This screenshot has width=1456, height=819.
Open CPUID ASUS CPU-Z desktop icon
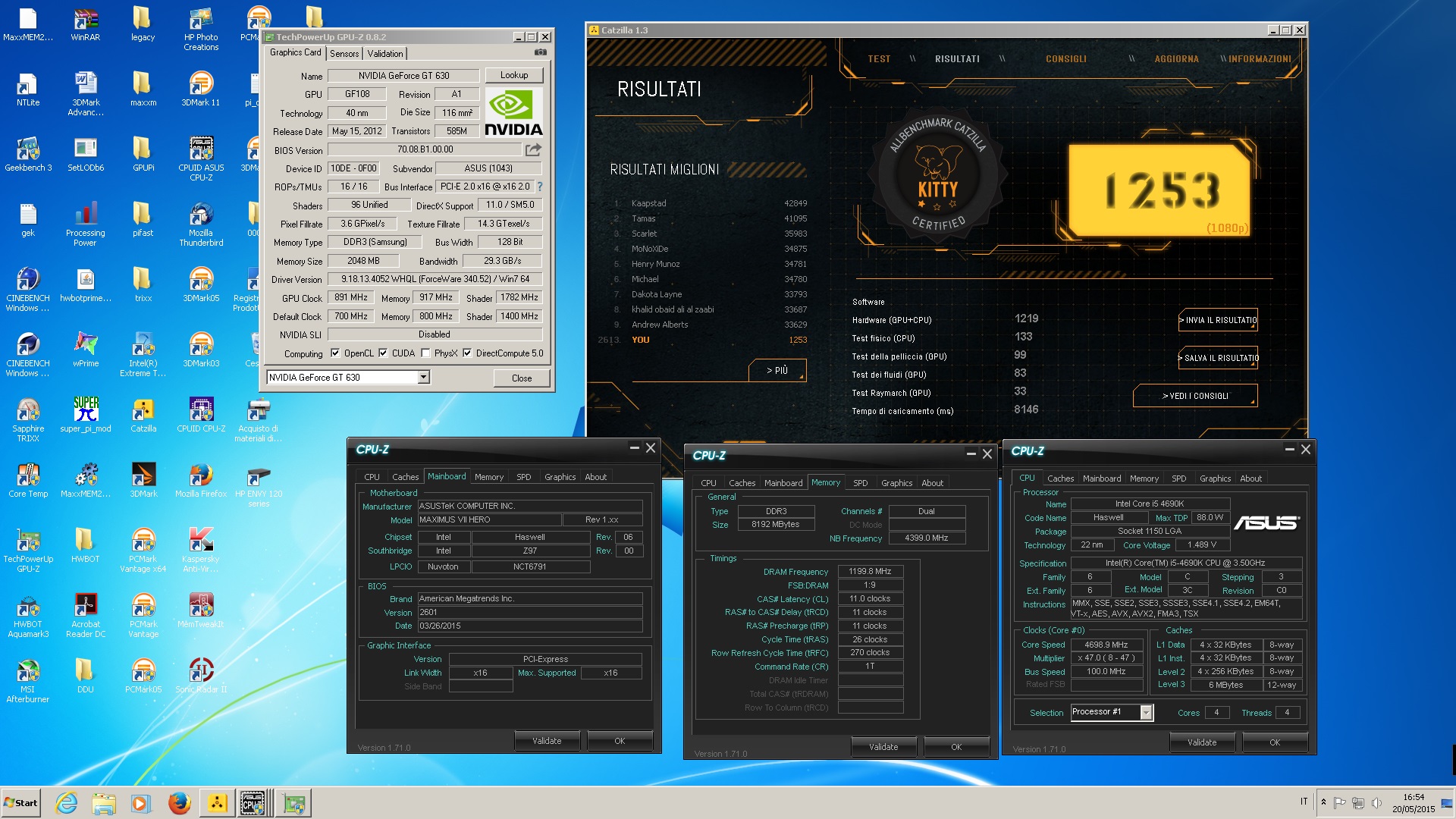[x=201, y=159]
